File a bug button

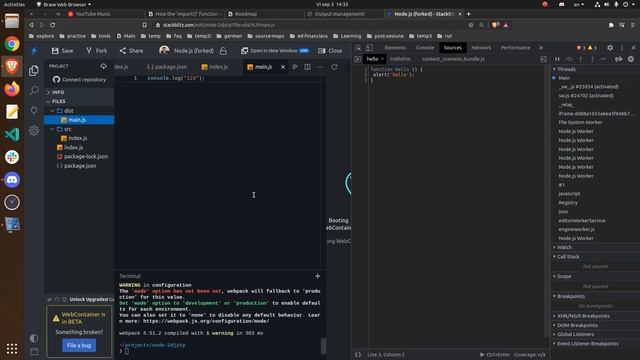coord(79,345)
